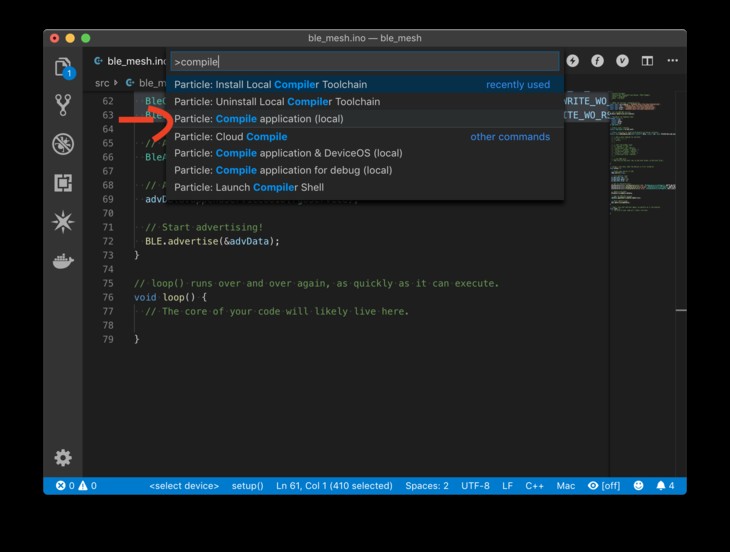Open the Extensions view
730x552 pixels.
tap(63, 183)
